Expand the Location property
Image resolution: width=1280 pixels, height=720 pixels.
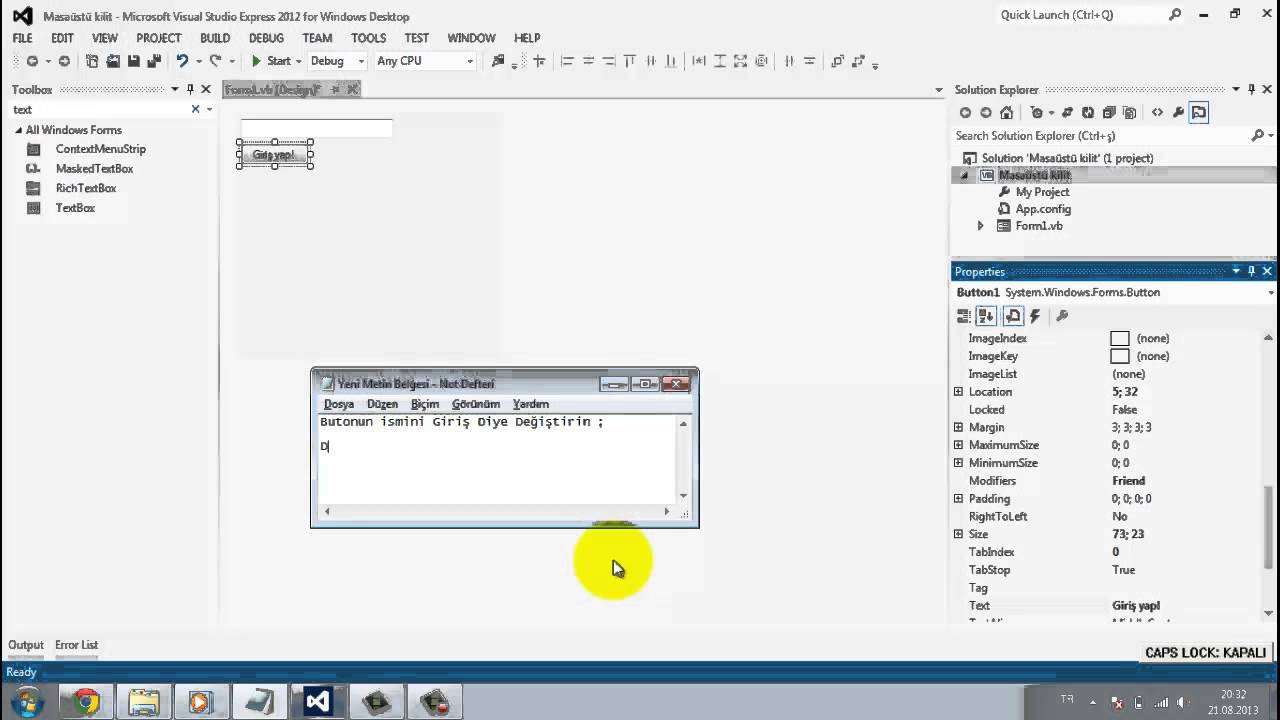click(959, 392)
